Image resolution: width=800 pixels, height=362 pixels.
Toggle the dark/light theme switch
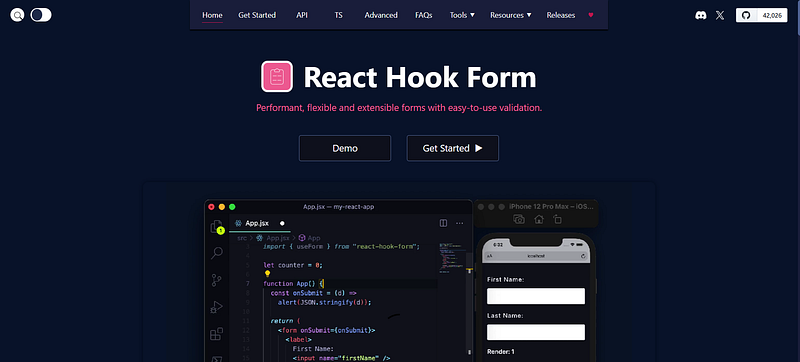41,15
